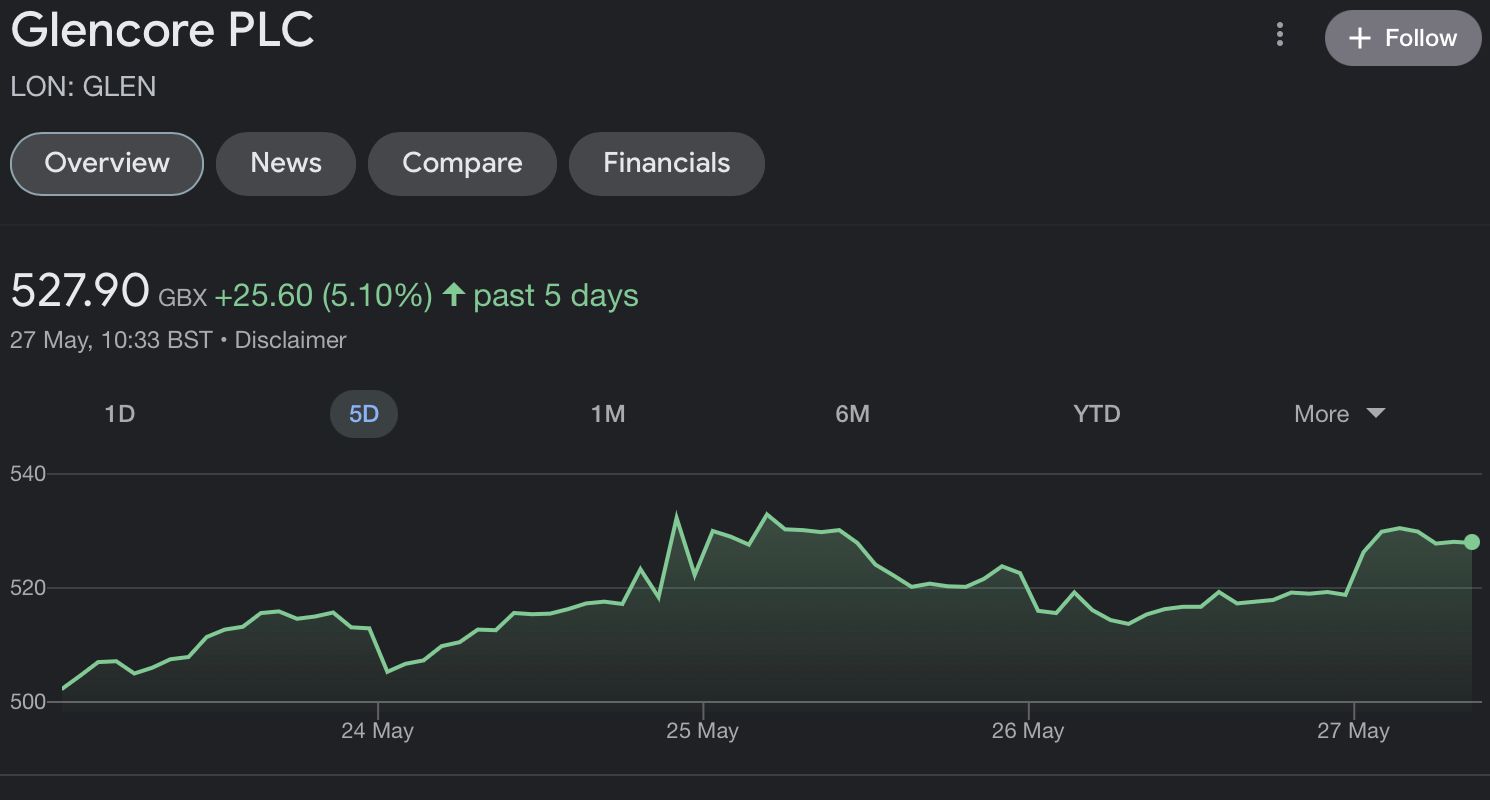The height and width of the screenshot is (800, 1490).
Task: Open the Disclaimer link
Action: pyautogui.click(x=290, y=340)
